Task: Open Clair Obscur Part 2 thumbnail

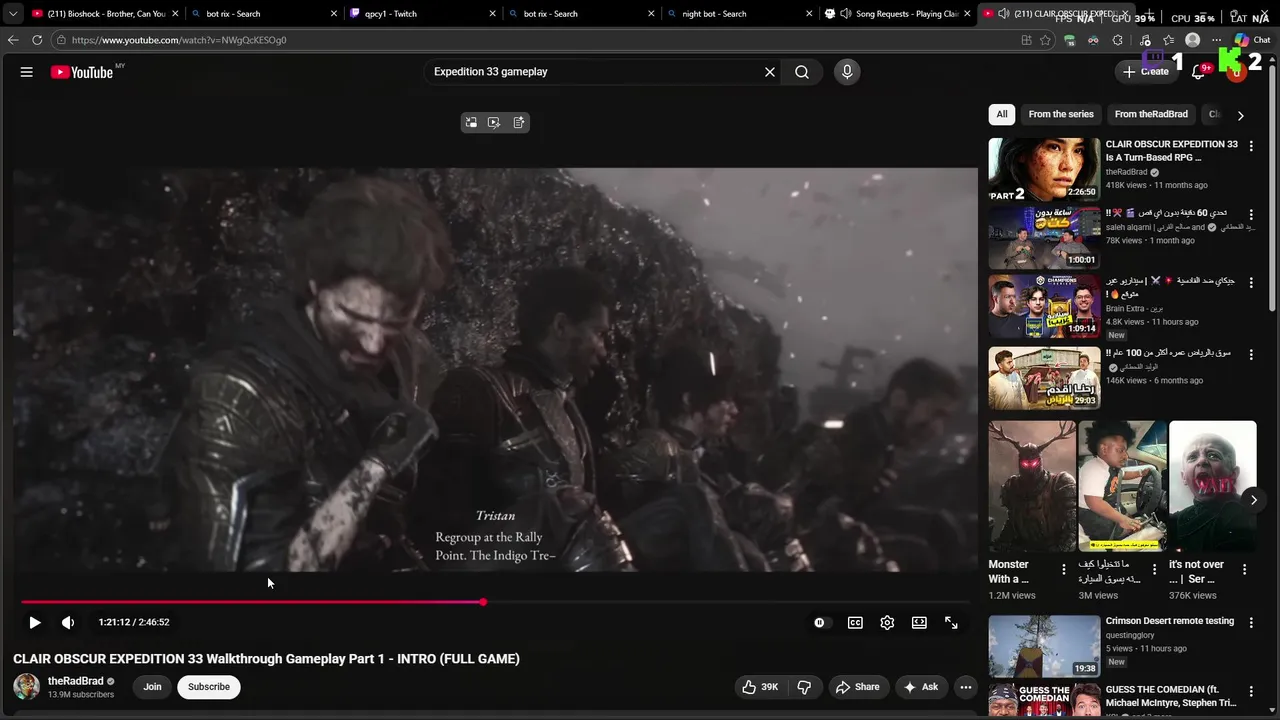Action: (x=1044, y=170)
